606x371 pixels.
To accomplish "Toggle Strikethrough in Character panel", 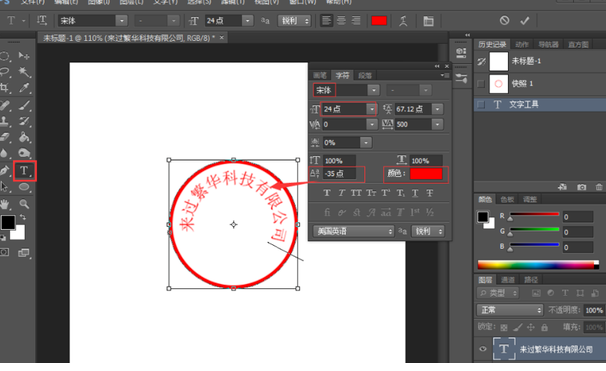I will click(x=429, y=193).
